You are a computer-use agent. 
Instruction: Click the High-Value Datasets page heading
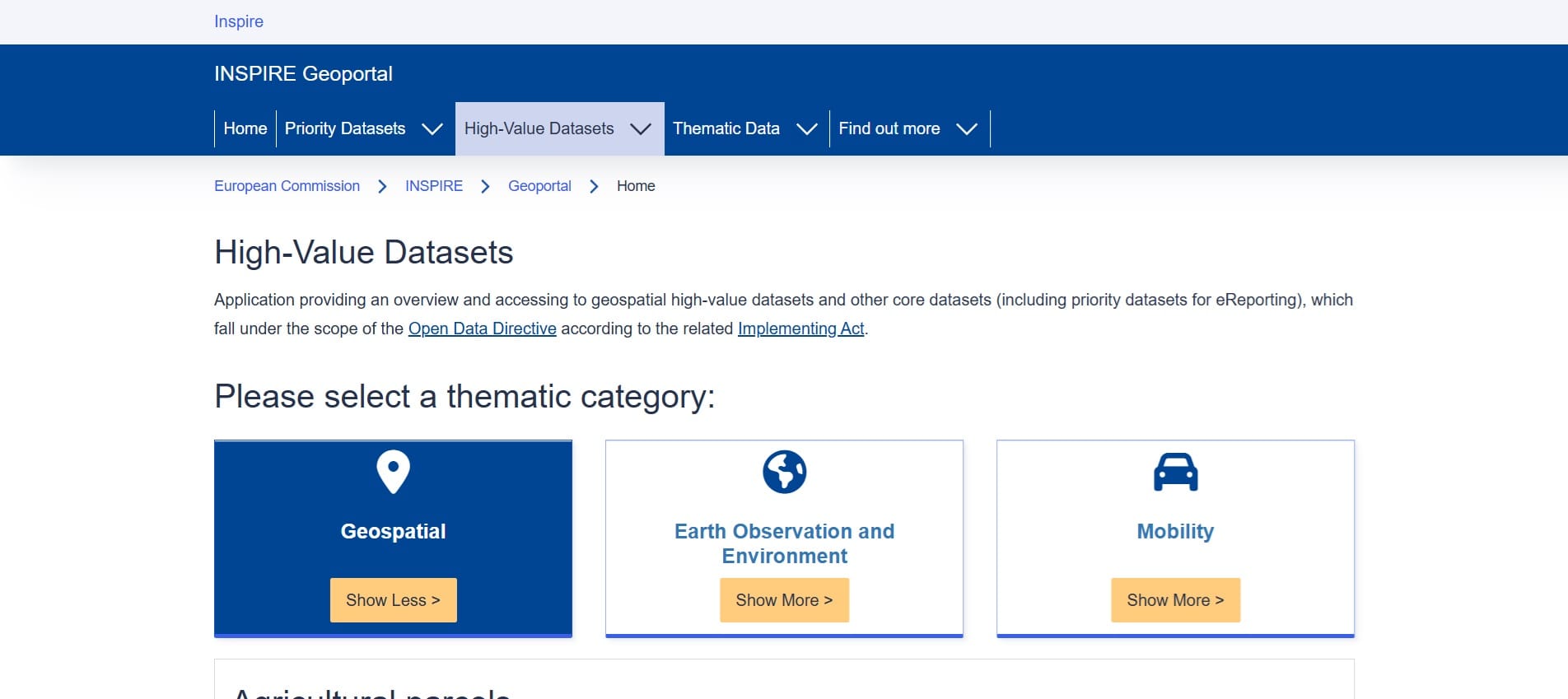point(363,253)
